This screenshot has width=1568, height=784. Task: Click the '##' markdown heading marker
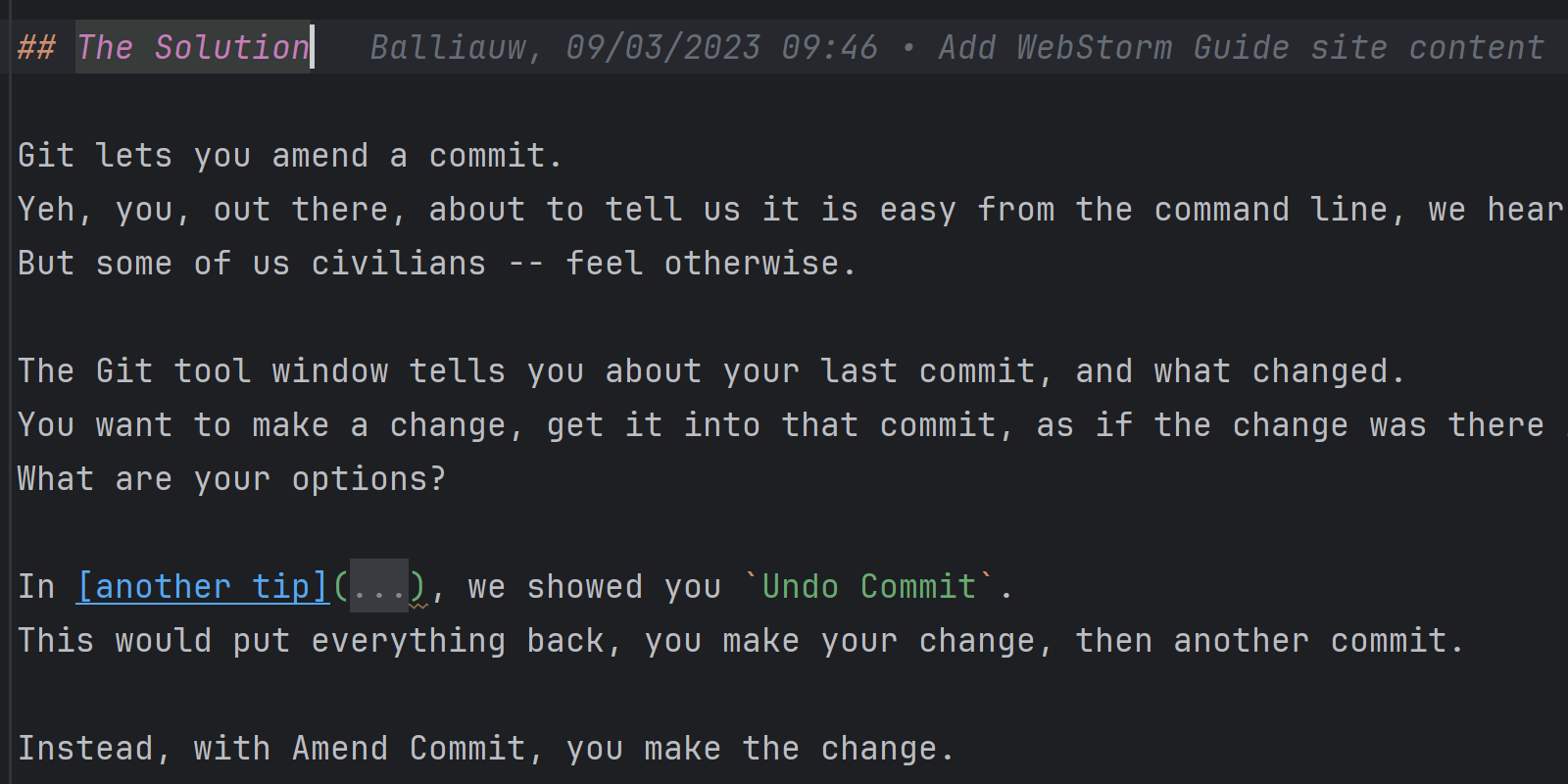(37, 47)
